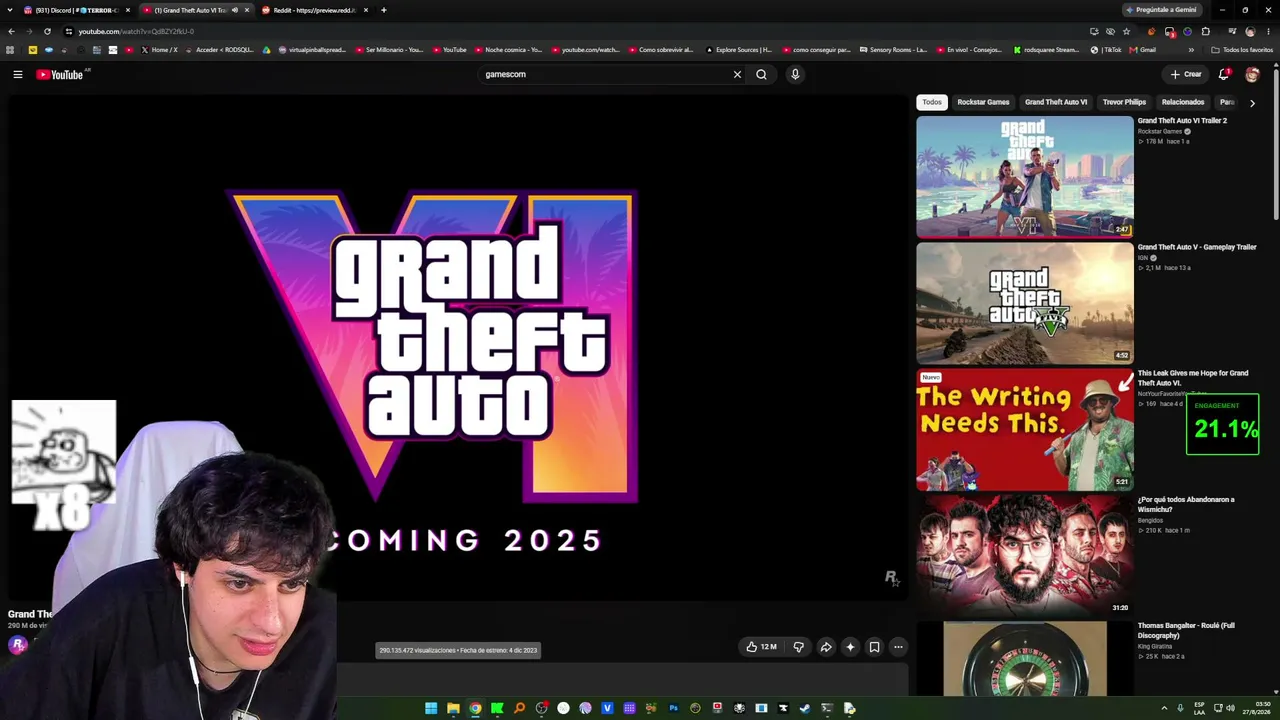This screenshot has height=720, width=1280.
Task: Click the Chrome address bar URL
Action: [x=137, y=31]
